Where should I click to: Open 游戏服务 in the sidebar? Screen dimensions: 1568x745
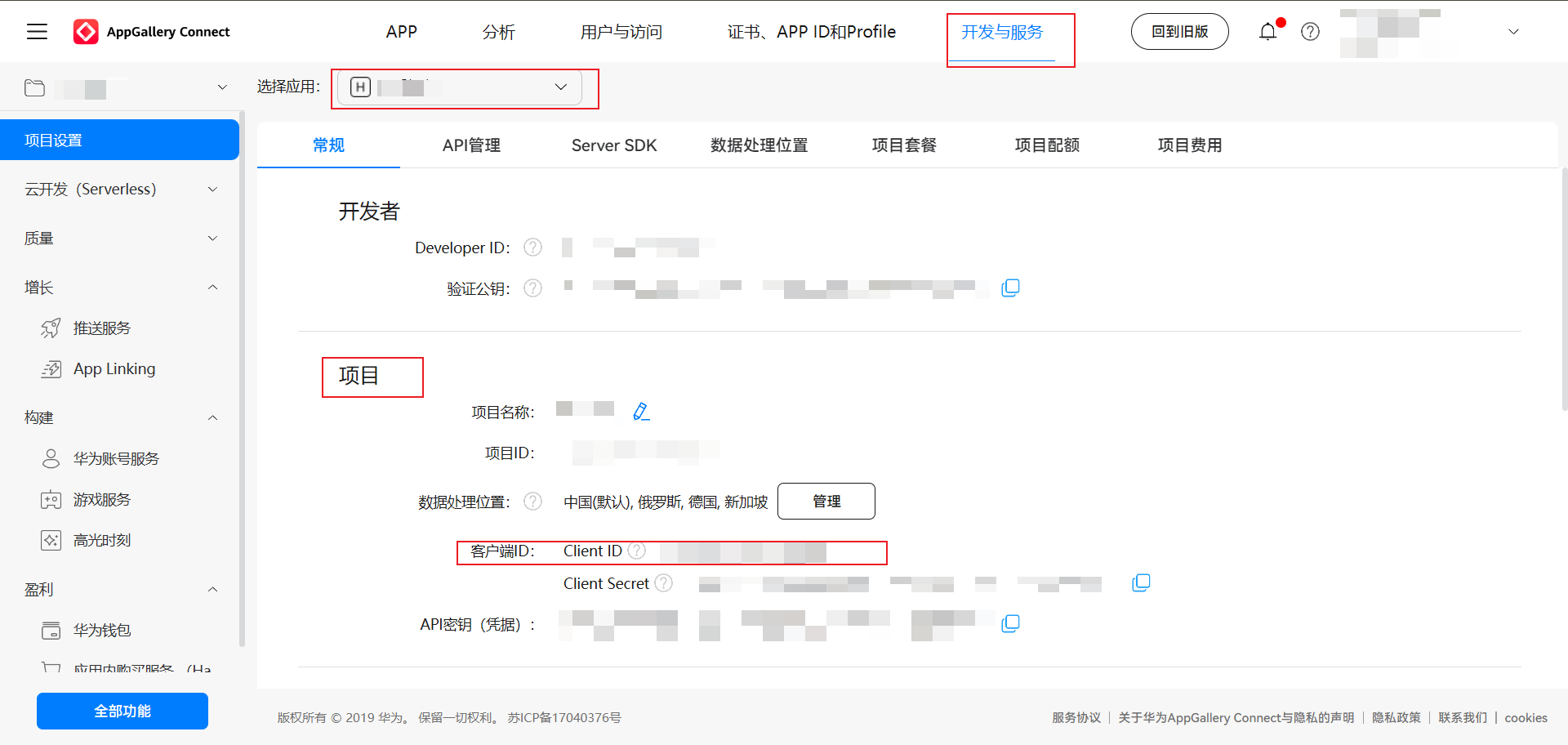pos(102,500)
